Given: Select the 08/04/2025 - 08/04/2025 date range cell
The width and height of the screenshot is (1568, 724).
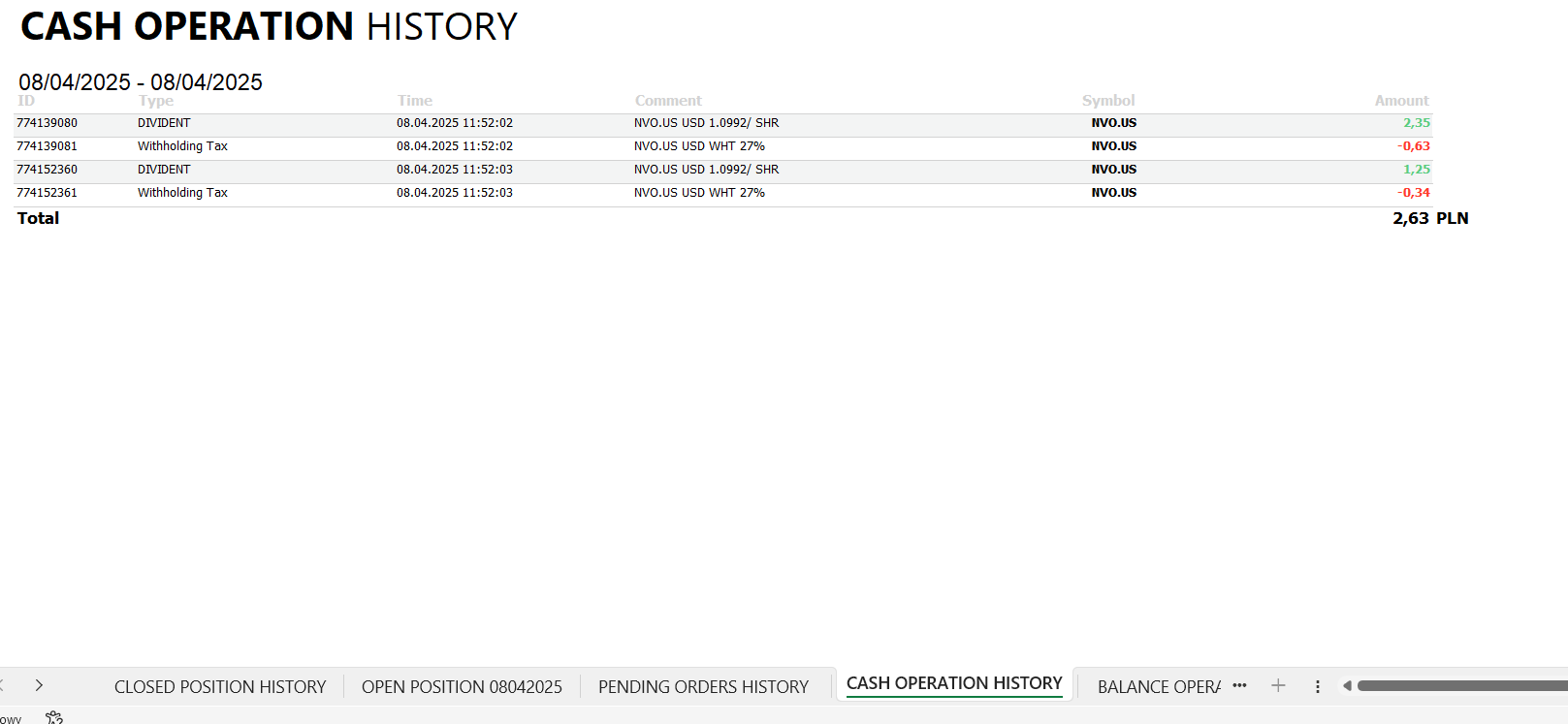Looking at the screenshot, I should (x=141, y=82).
